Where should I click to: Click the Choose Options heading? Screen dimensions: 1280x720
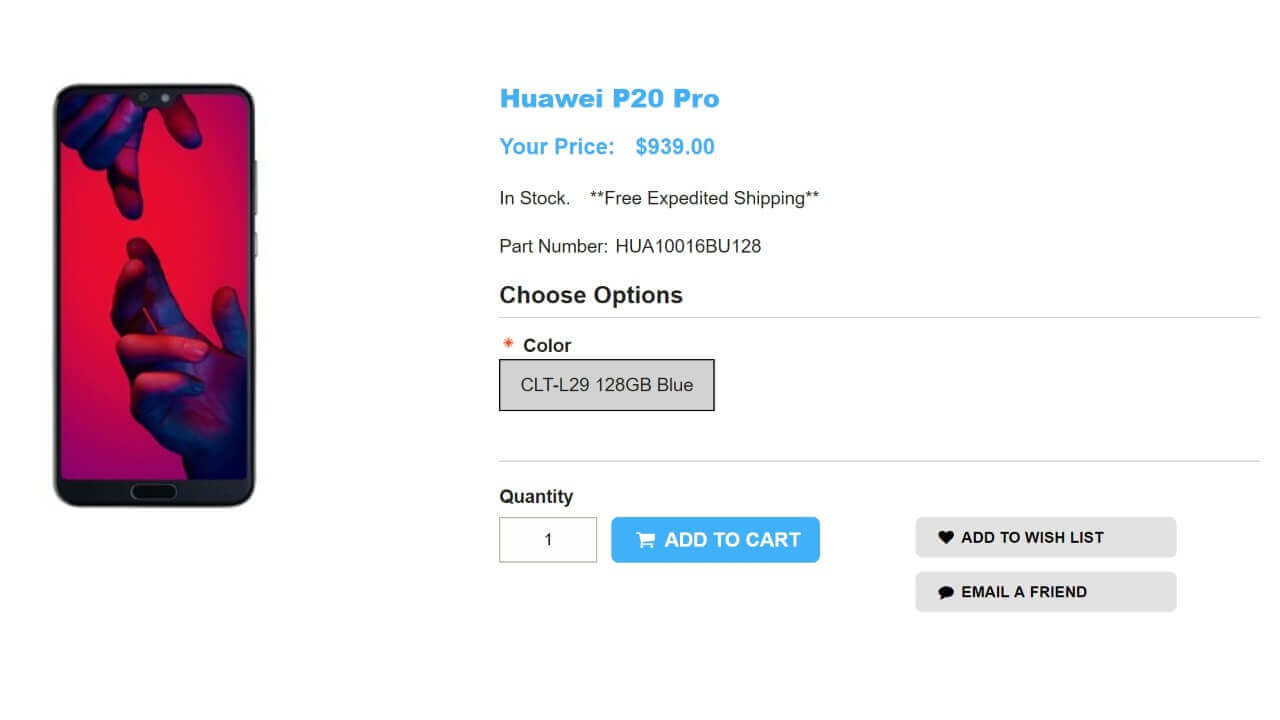click(591, 295)
